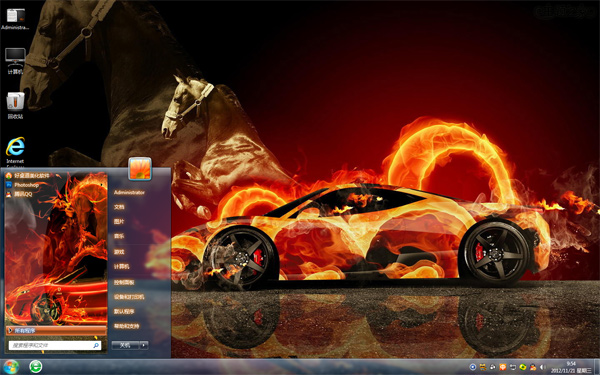
Task: Open the taskbar clock and date
Action: click(x=571, y=367)
